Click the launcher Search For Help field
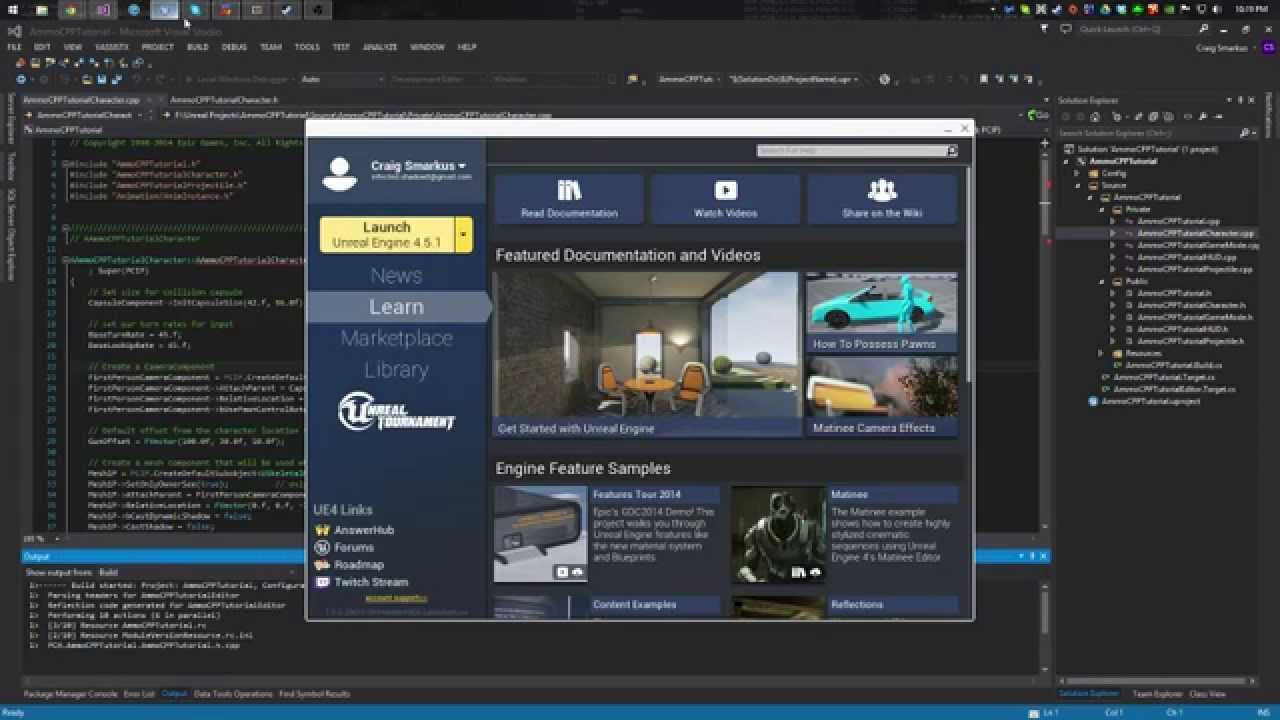The image size is (1280, 720). [851, 151]
